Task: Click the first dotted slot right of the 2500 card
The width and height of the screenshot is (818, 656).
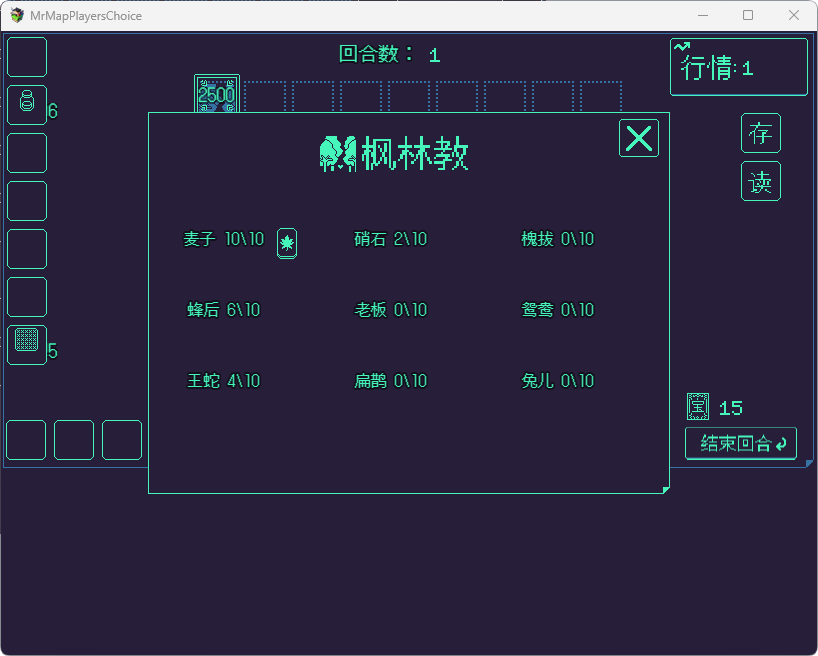Action: [265, 96]
